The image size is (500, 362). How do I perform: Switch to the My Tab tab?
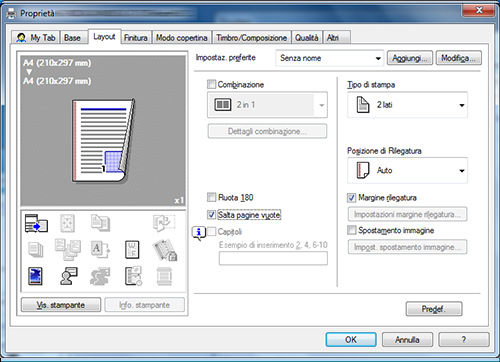pyautogui.click(x=35, y=38)
